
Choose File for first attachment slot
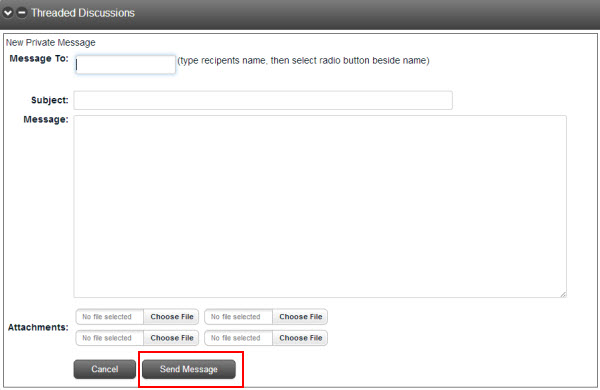tap(171, 317)
